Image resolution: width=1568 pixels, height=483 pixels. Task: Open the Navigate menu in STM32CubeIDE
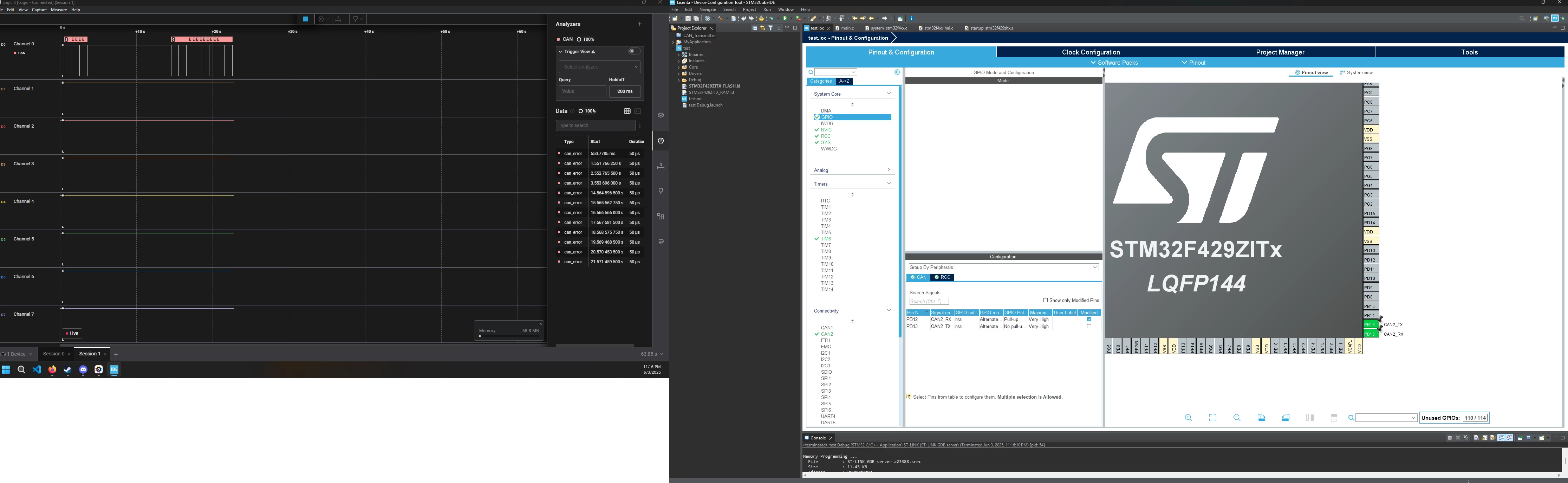click(708, 10)
